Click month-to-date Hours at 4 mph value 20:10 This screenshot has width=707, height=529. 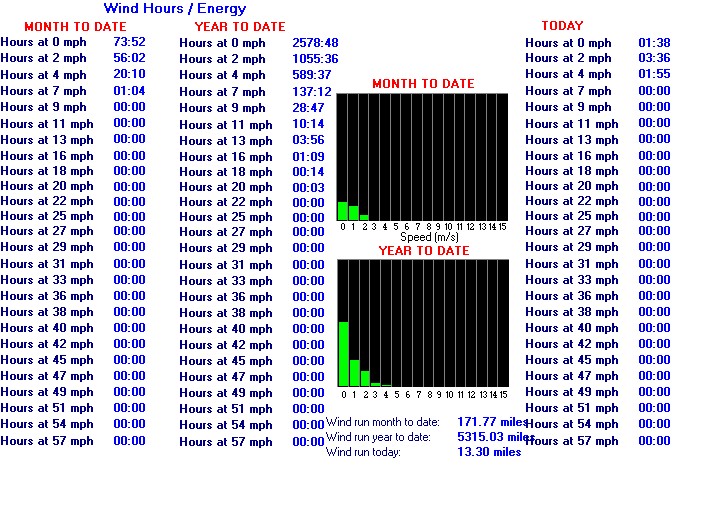tap(129, 74)
